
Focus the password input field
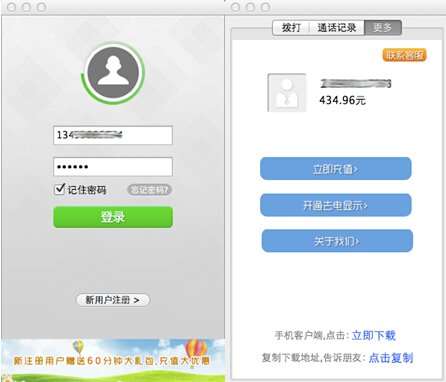click(113, 166)
